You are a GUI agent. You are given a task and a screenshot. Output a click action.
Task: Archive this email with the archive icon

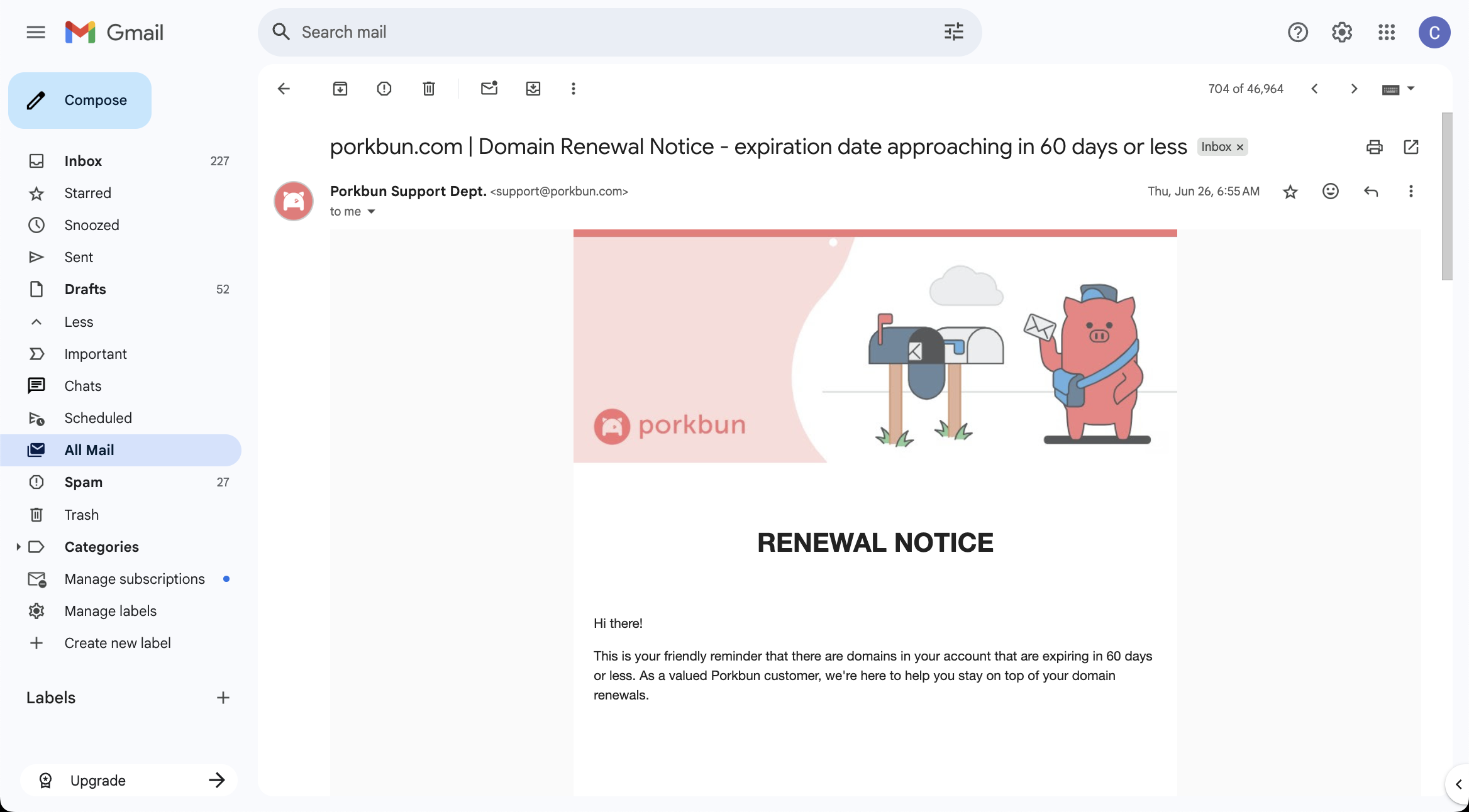tap(340, 89)
